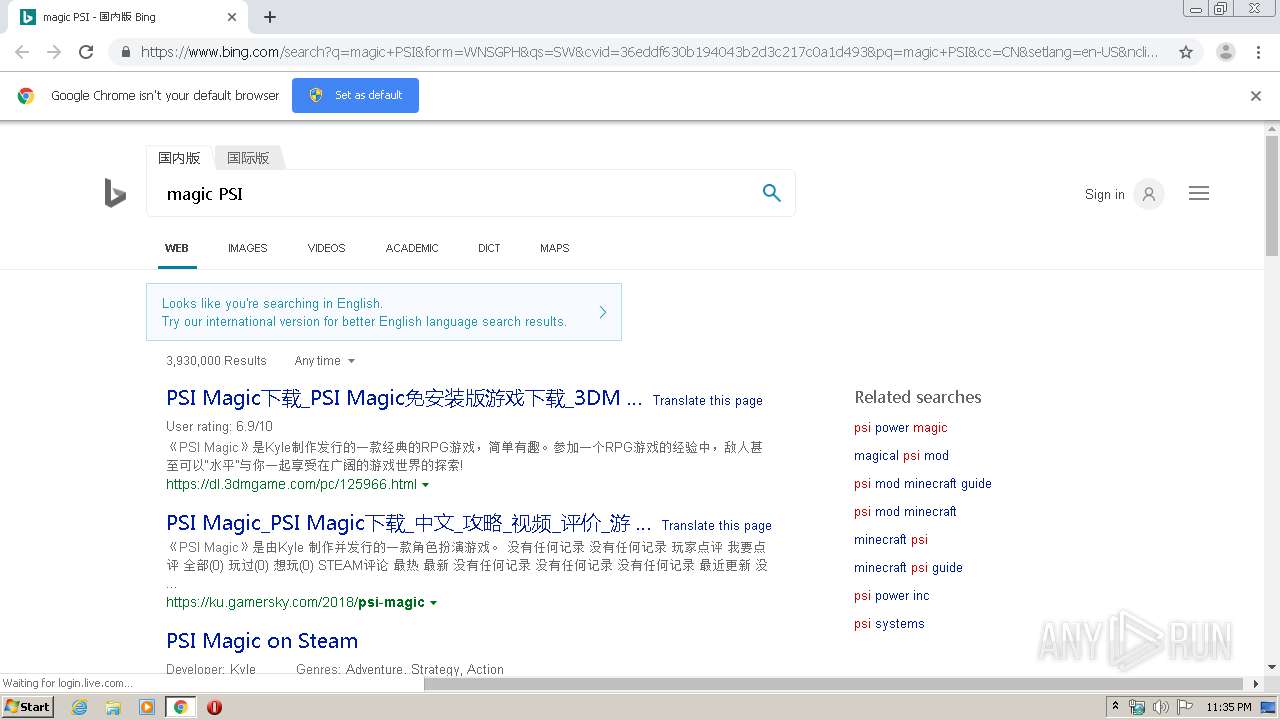Dismiss the default browser notification bar
The height and width of the screenshot is (720, 1280).
tap(1256, 96)
